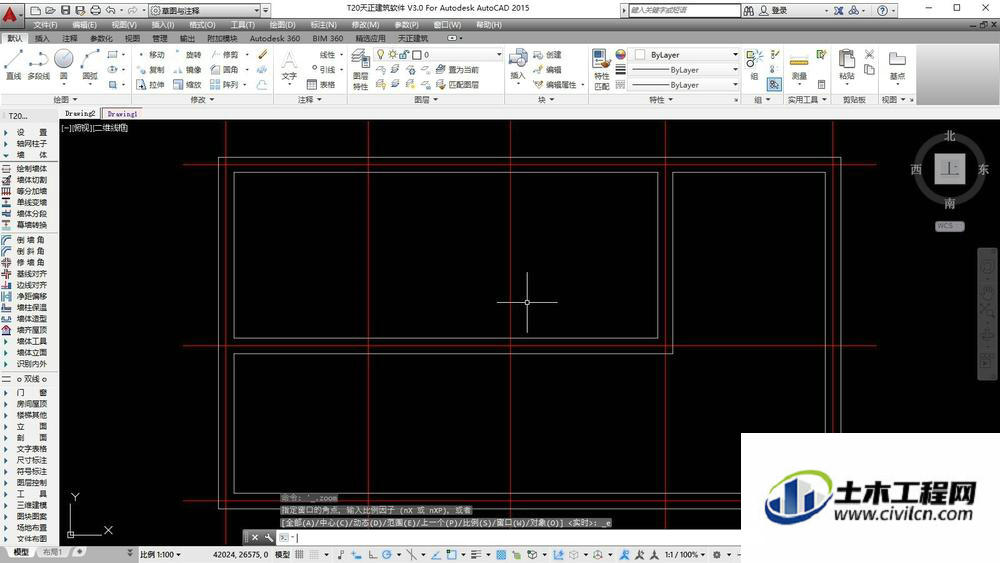
Task: Toggle grid display in status bar
Action: (x=299, y=555)
